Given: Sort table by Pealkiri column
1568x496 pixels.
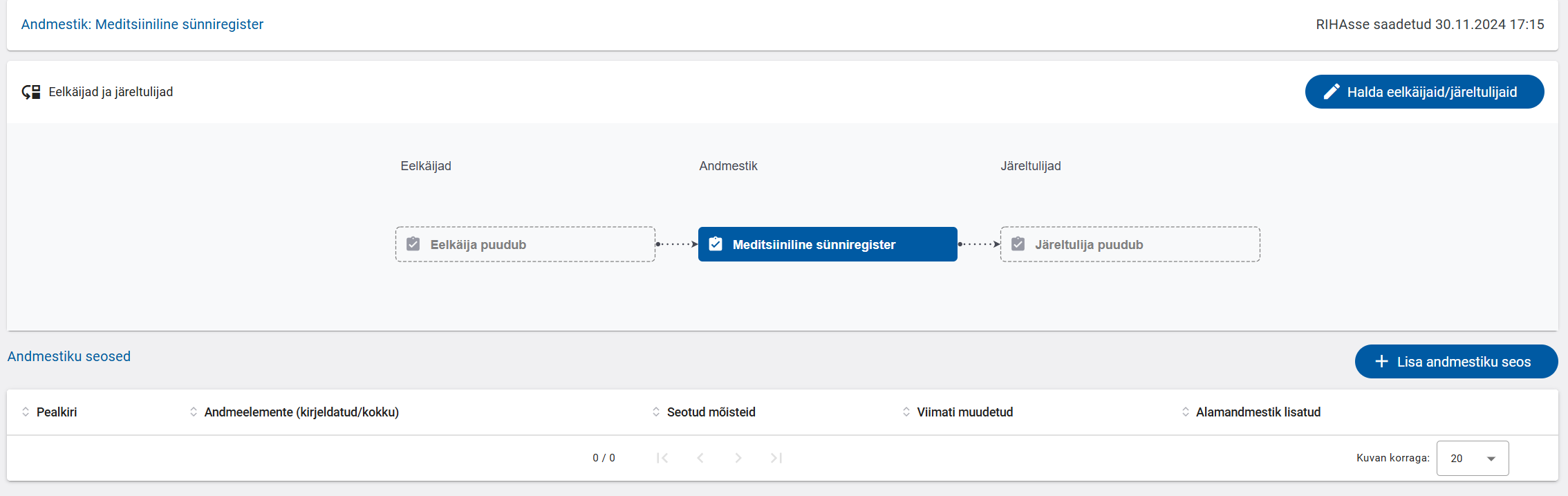Looking at the screenshot, I should coord(56,412).
